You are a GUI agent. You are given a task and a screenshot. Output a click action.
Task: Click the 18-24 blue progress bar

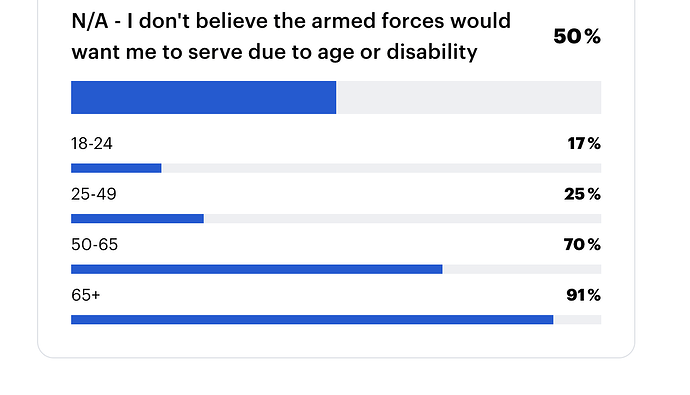tap(116, 168)
